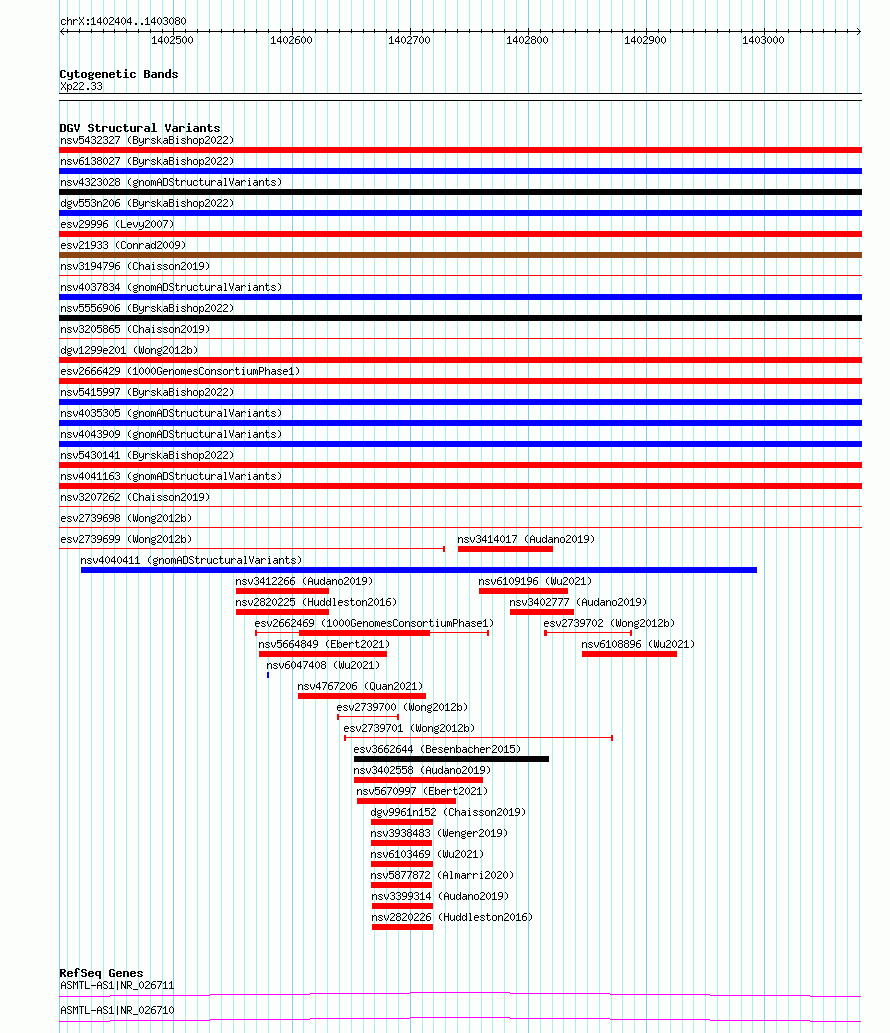Click nsv6108896 (Wu2021) label
The height and width of the screenshot is (1033, 890).
[x=638, y=644]
